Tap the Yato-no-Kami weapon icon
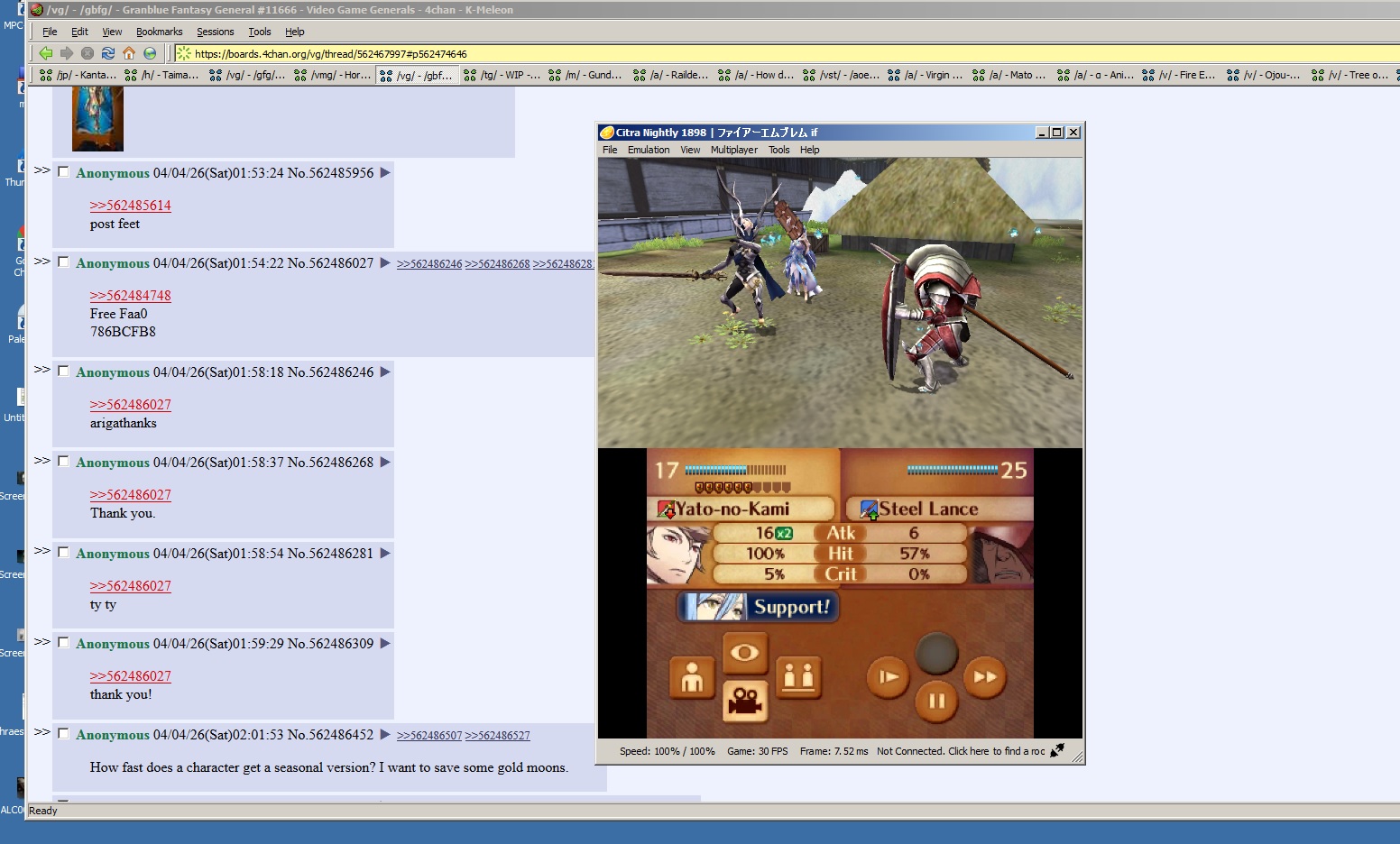 click(x=667, y=509)
